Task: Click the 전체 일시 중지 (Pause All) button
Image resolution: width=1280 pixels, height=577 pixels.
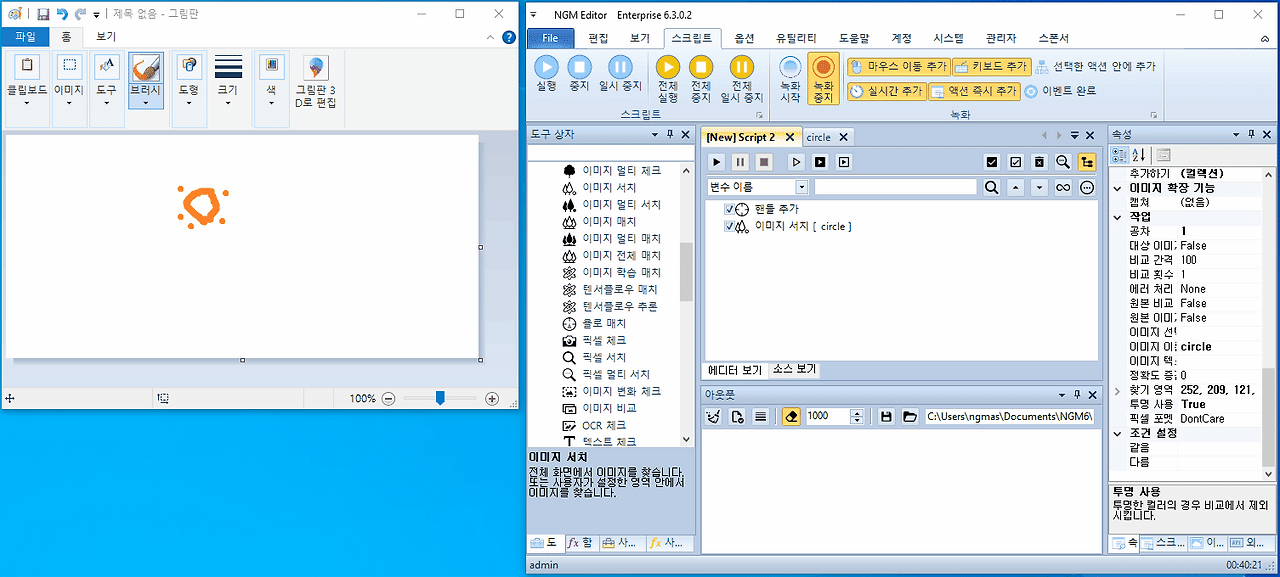Action: pyautogui.click(x=742, y=79)
